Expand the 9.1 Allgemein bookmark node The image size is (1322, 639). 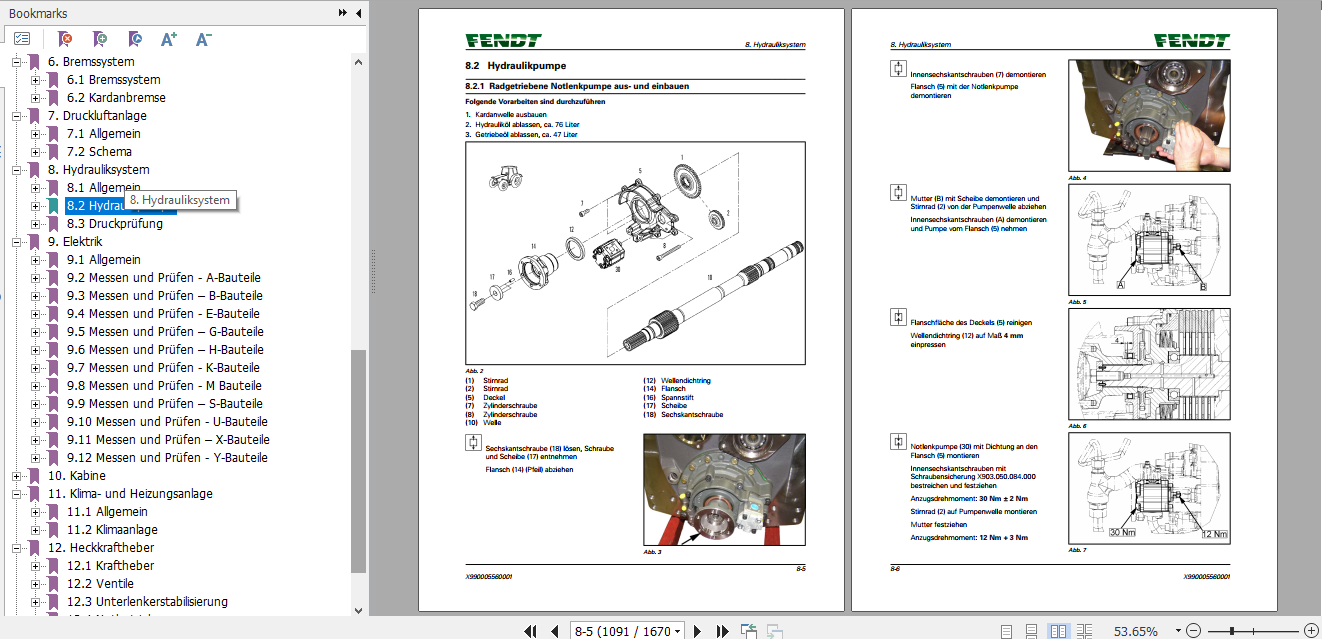[35, 260]
